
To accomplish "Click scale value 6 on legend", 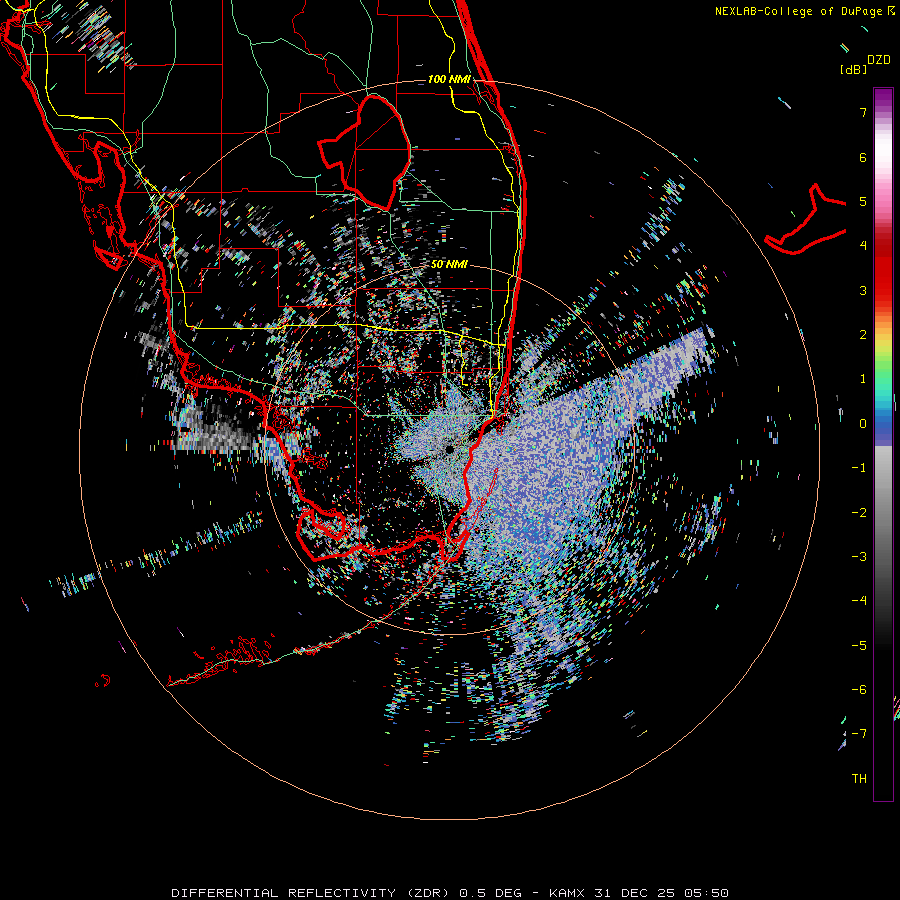I will pyautogui.click(x=863, y=157).
